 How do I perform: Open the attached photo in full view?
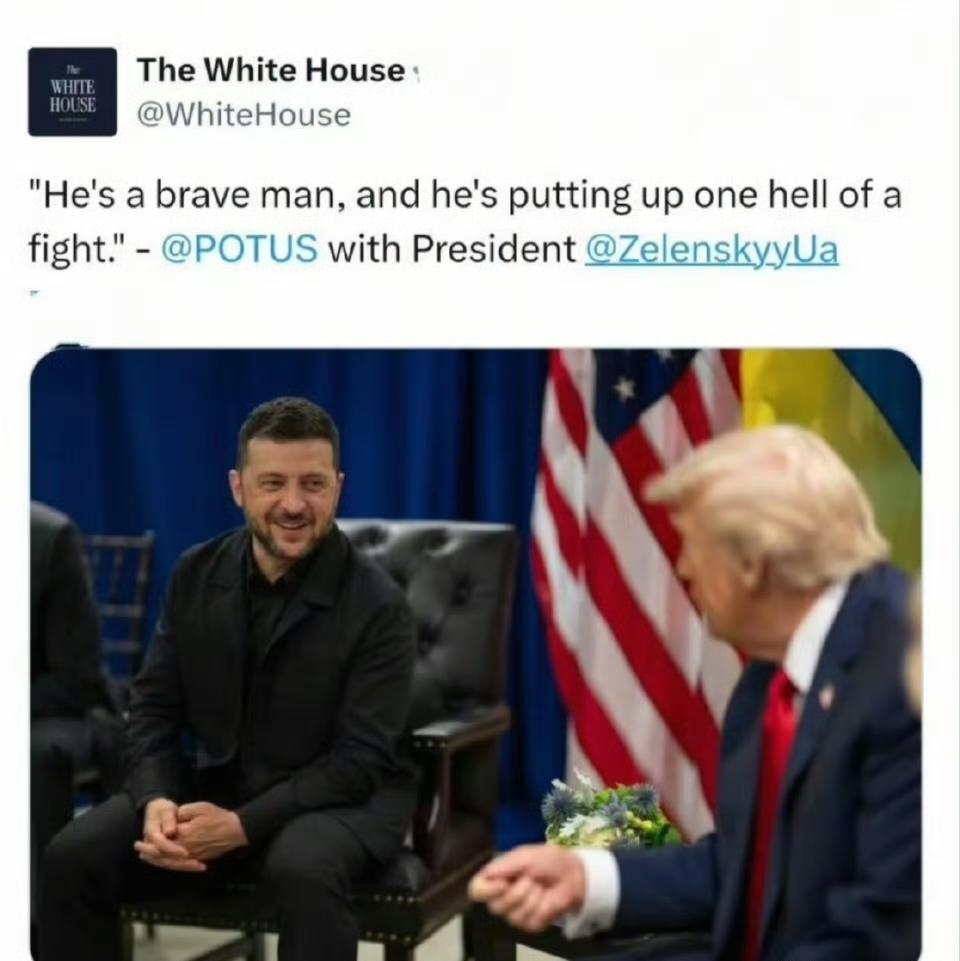pos(476,654)
